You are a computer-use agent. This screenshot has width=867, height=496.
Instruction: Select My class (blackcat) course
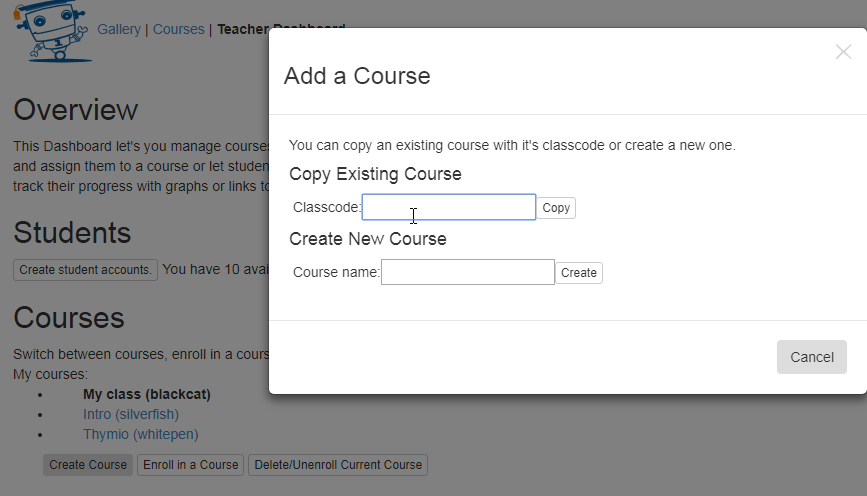coord(146,394)
